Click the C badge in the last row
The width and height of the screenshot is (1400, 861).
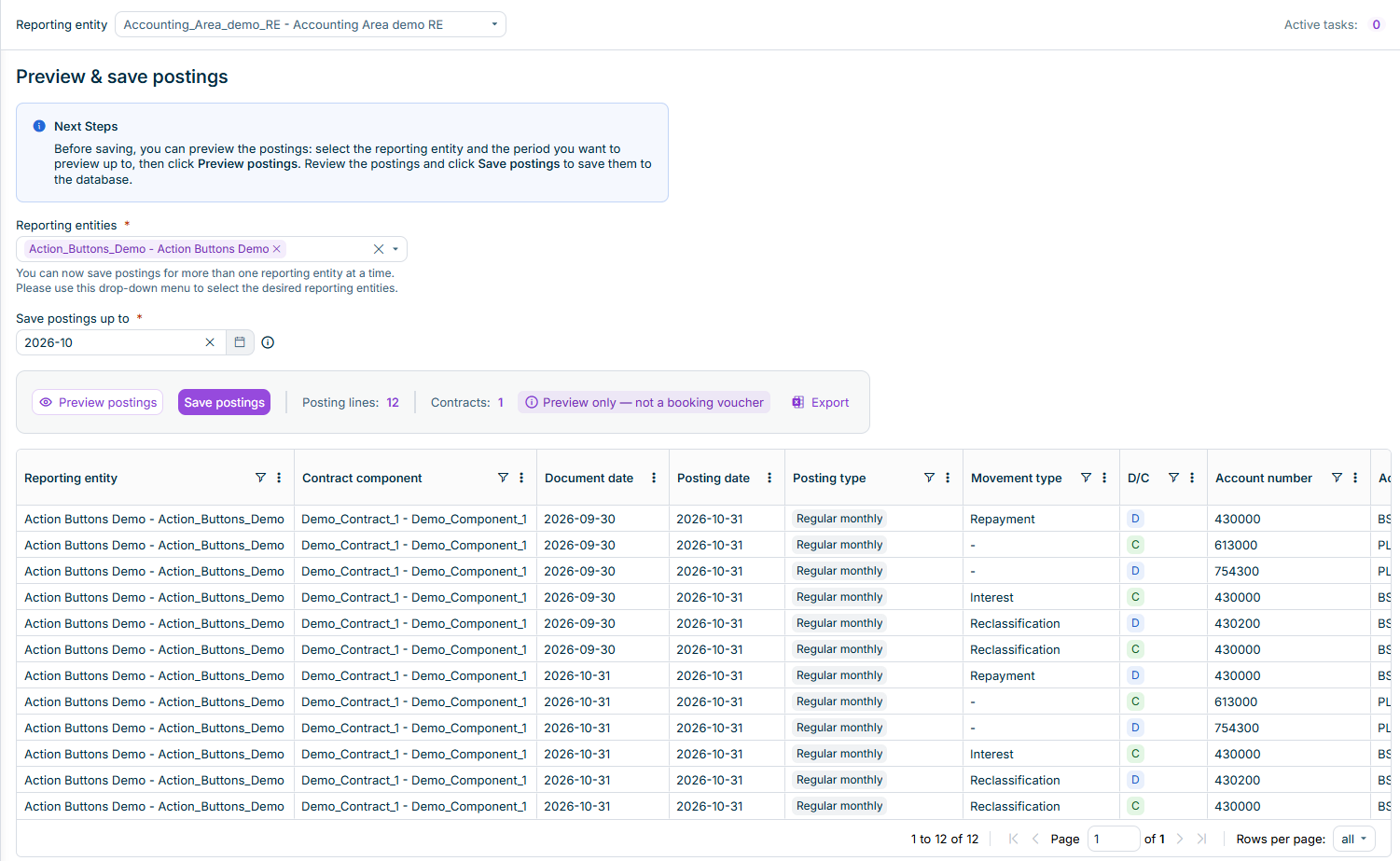pyautogui.click(x=1135, y=806)
